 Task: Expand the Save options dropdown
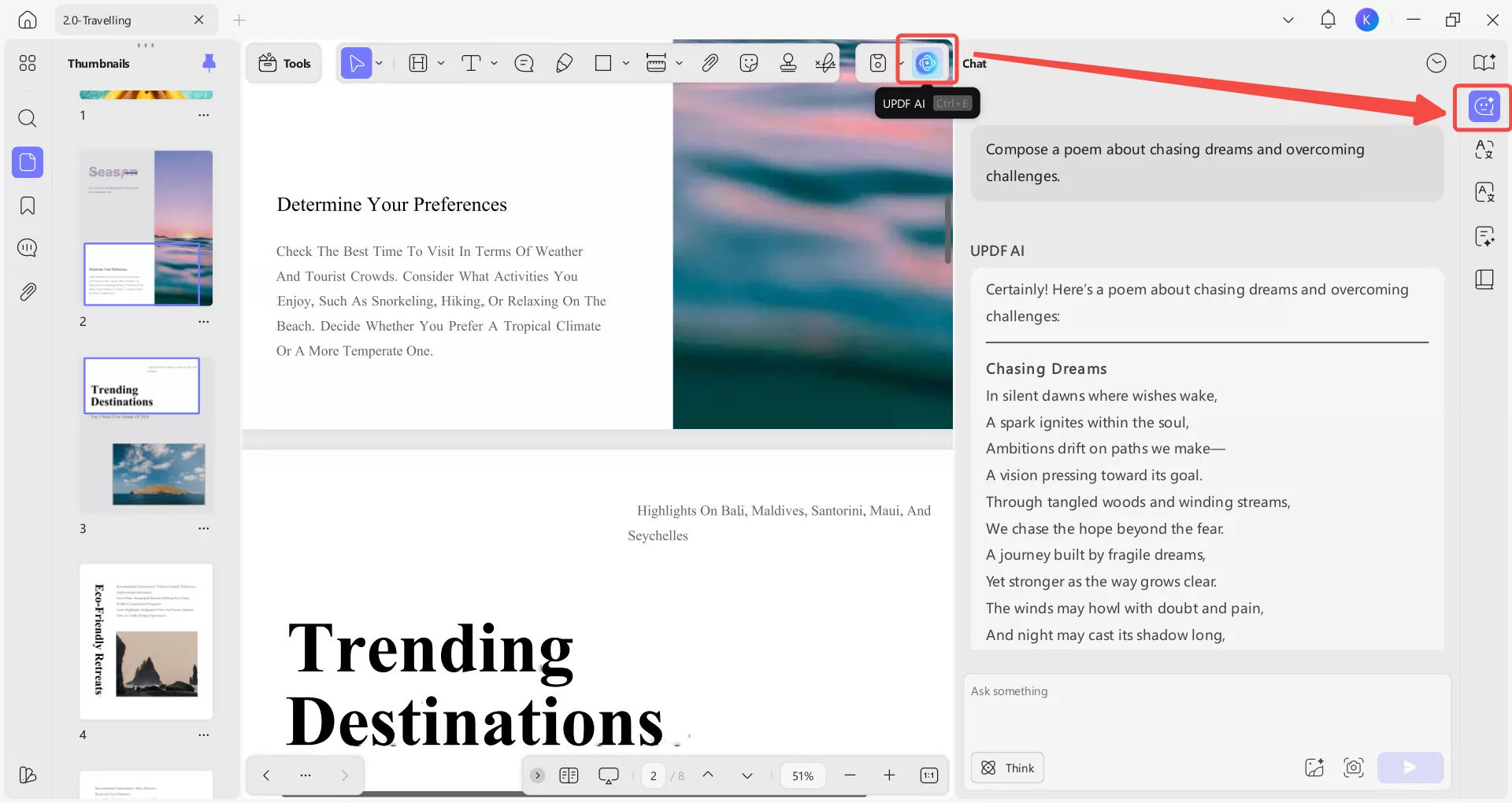(901, 63)
